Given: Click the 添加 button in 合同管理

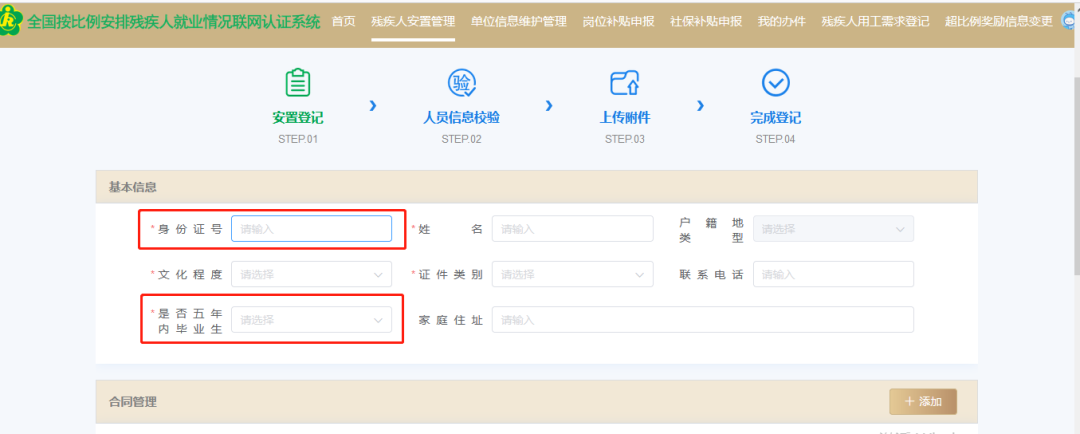Looking at the screenshot, I should (923, 402).
